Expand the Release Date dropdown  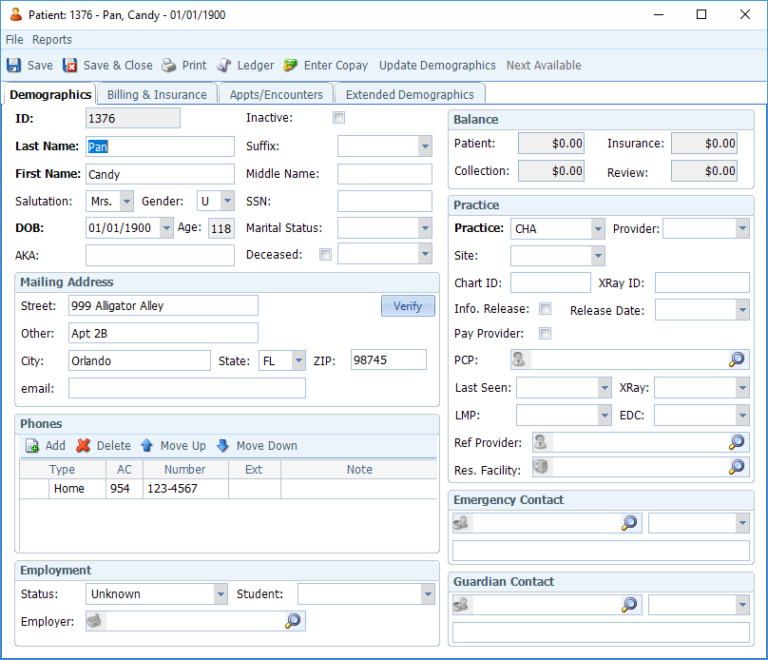pos(743,310)
